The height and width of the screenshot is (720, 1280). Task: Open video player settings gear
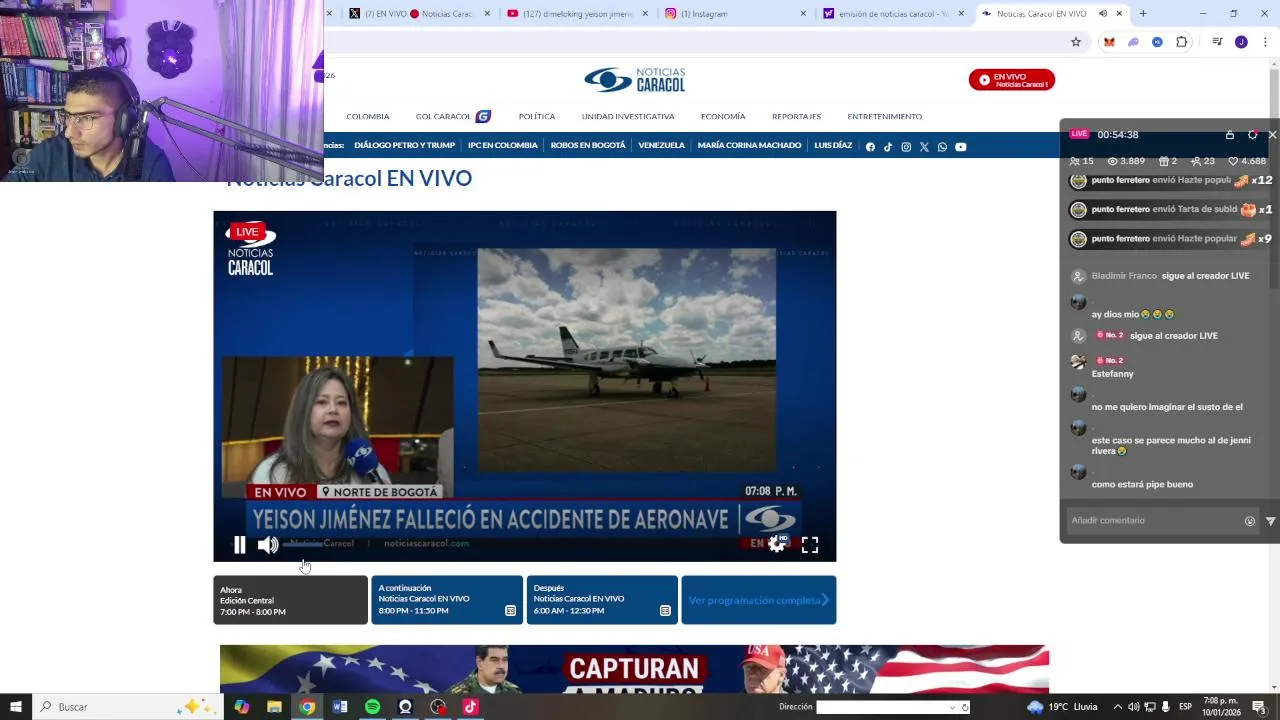[777, 544]
